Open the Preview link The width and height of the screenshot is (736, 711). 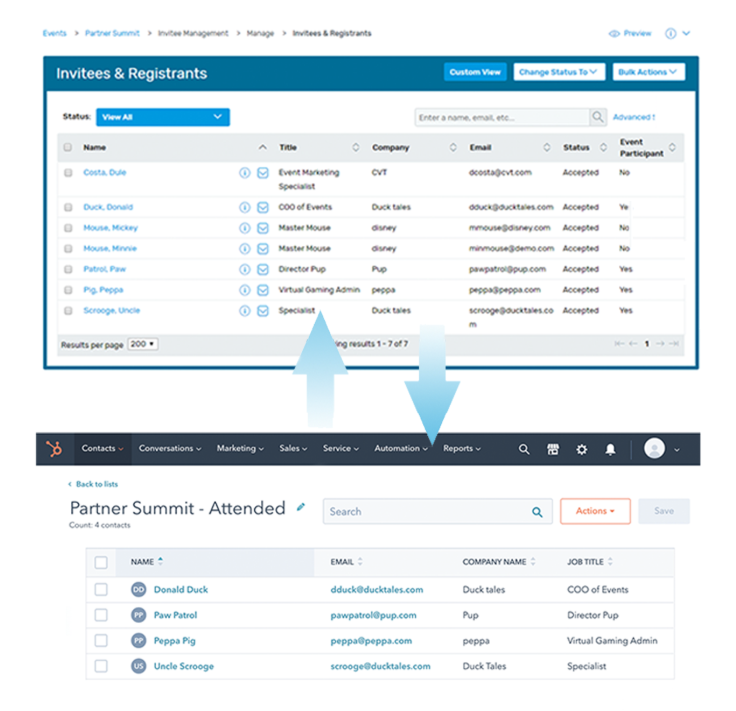pos(630,33)
